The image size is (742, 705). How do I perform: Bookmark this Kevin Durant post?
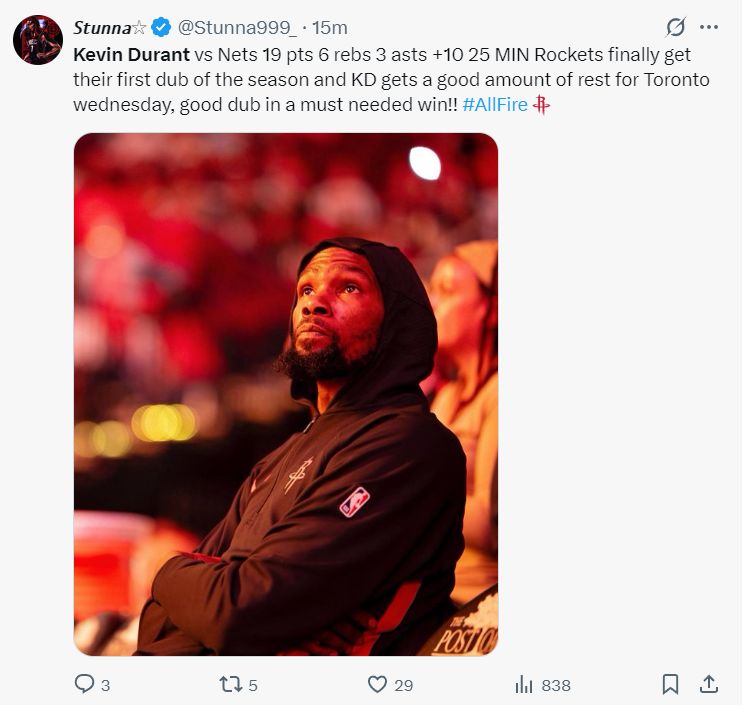coord(671,684)
